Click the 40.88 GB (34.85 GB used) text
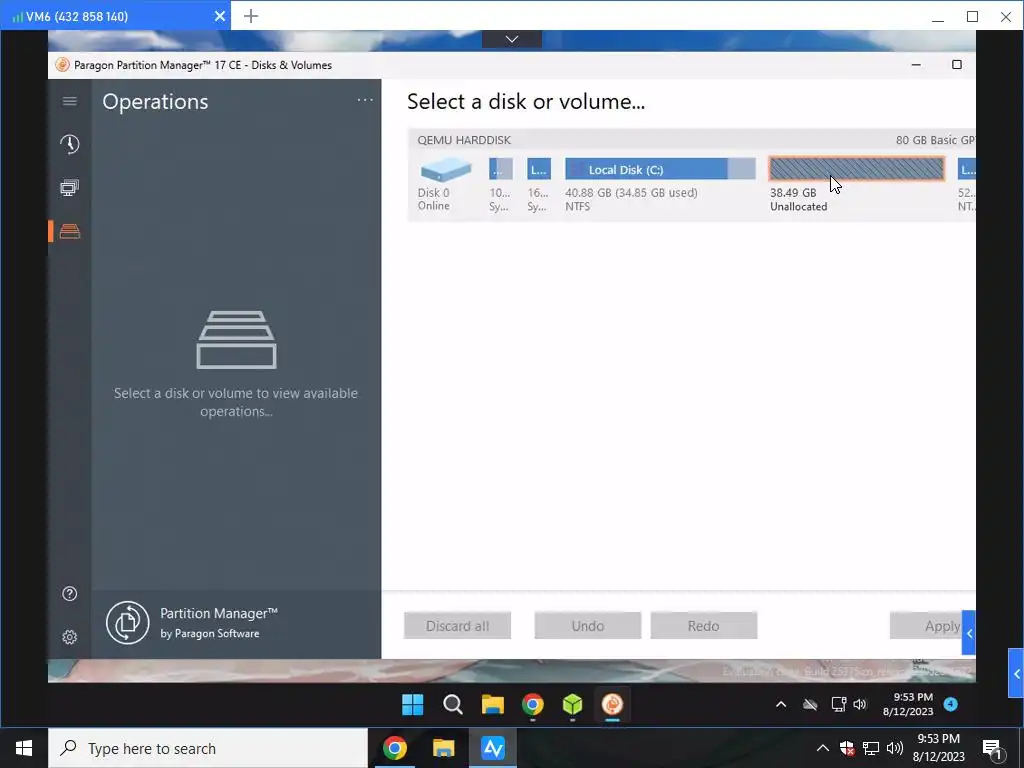Screen dimensions: 1024x768 coord(631,193)
